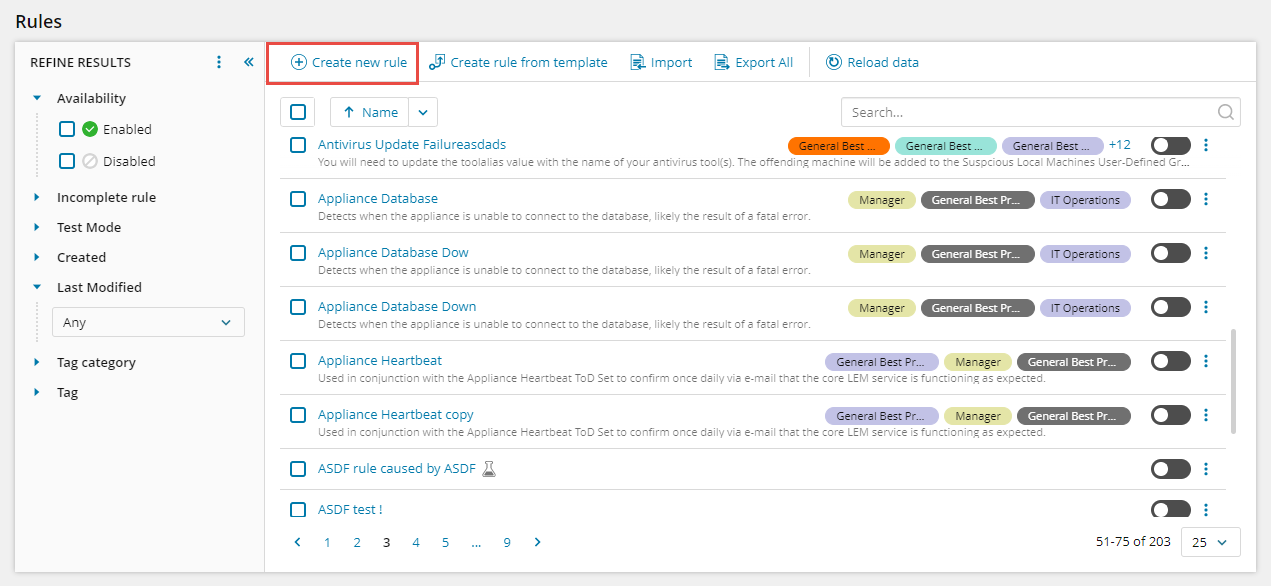
Task: Go to page 4 of results
Action: click(416, 543)
